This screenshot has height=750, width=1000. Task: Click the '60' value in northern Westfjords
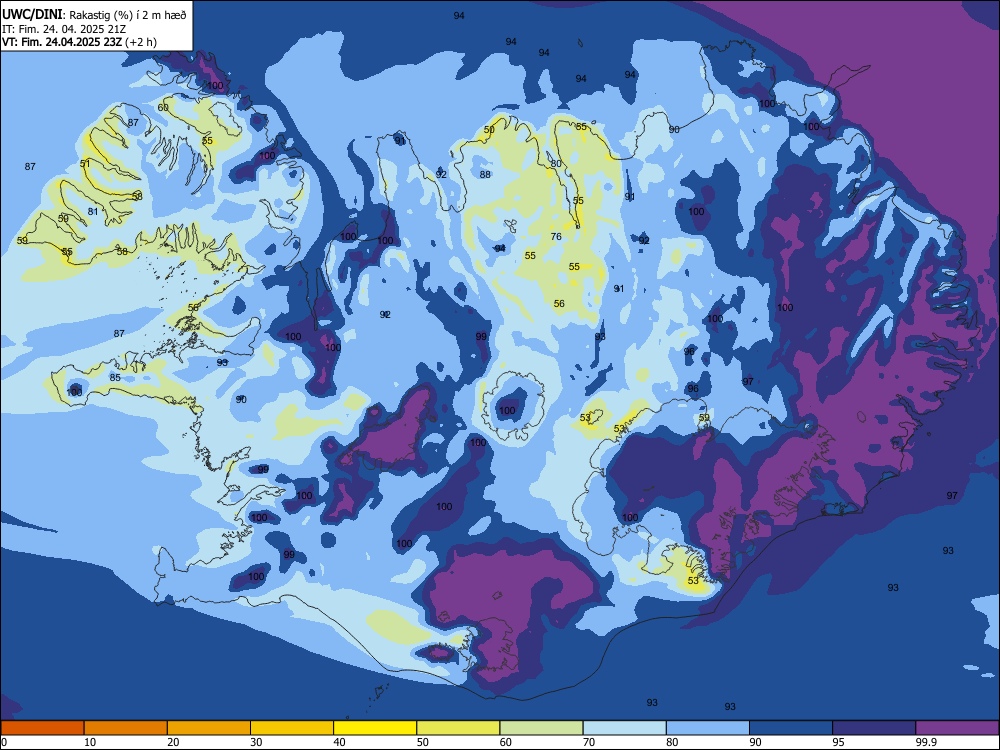coord(163,108)
